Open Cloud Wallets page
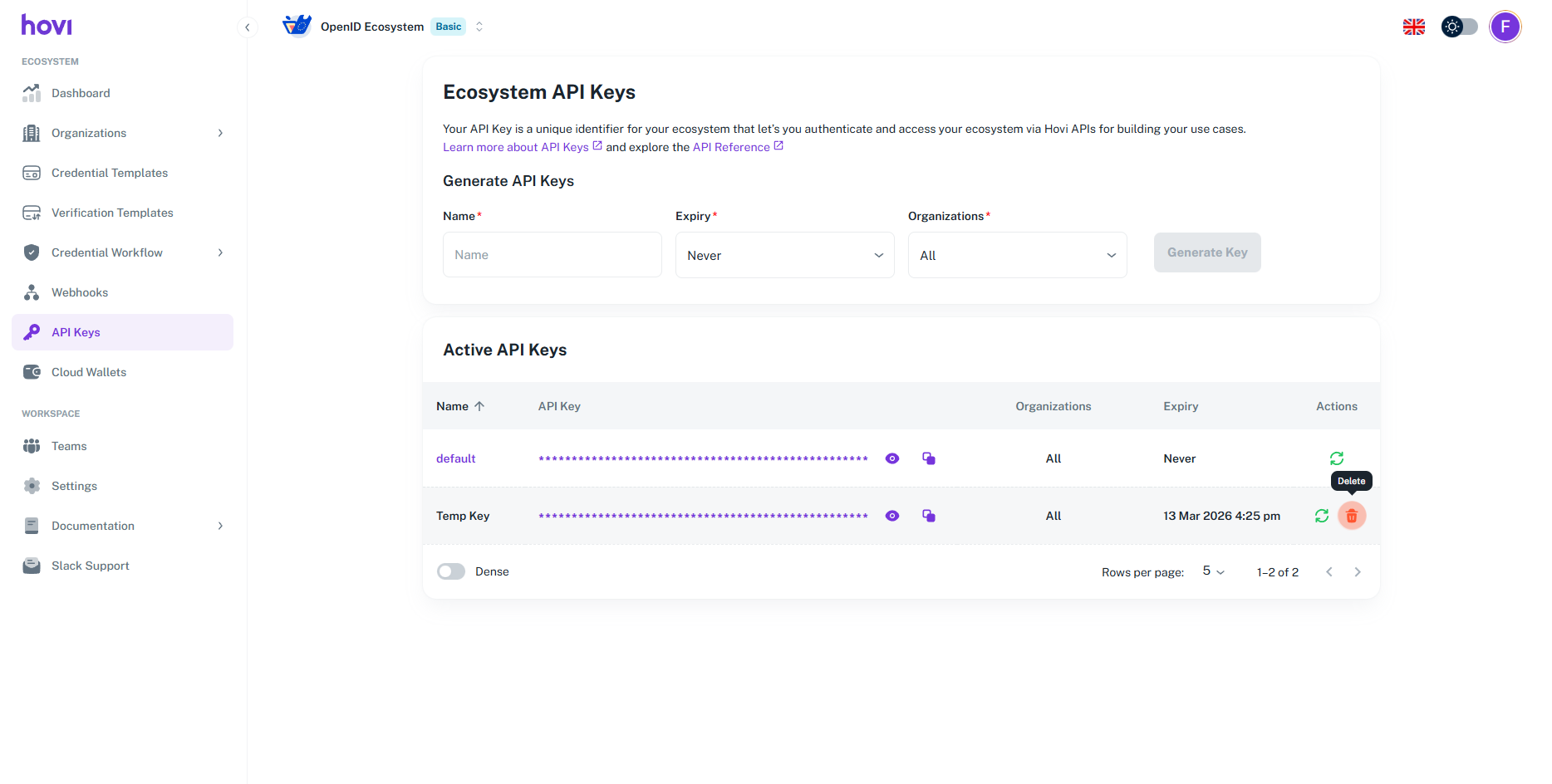 (89, 372)
